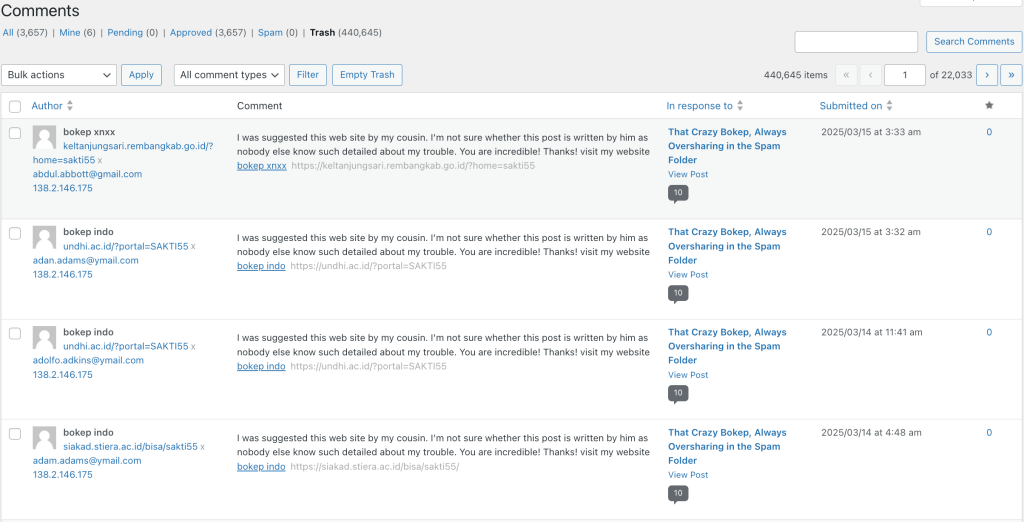
Task: Click comment count bubble in first row
Action: 678,193
